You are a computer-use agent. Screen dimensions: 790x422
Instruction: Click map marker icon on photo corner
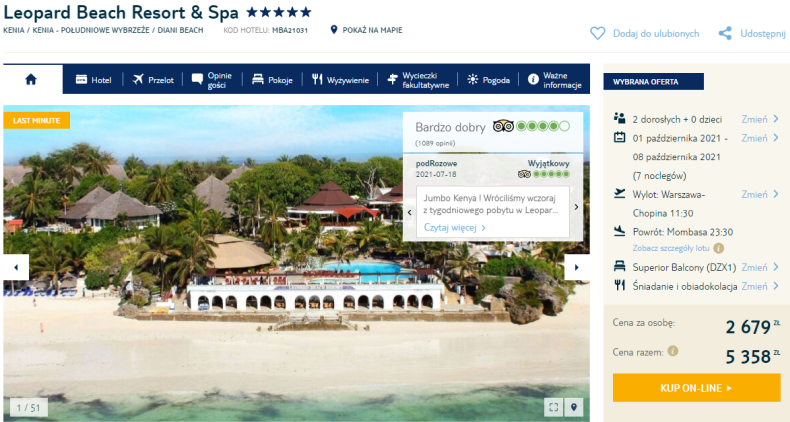click(574, 407)
